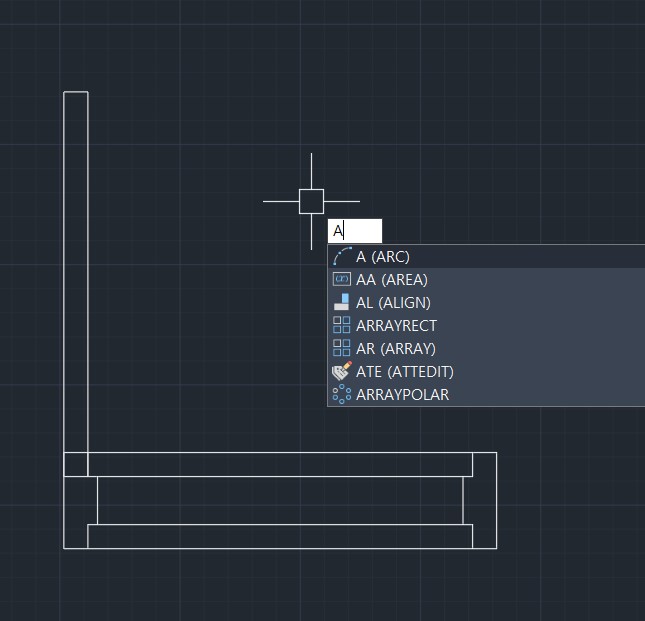Choose AR (ARRAY) from the list
The height and width of the screenshot is (621, 645).
tap(486, 348)
